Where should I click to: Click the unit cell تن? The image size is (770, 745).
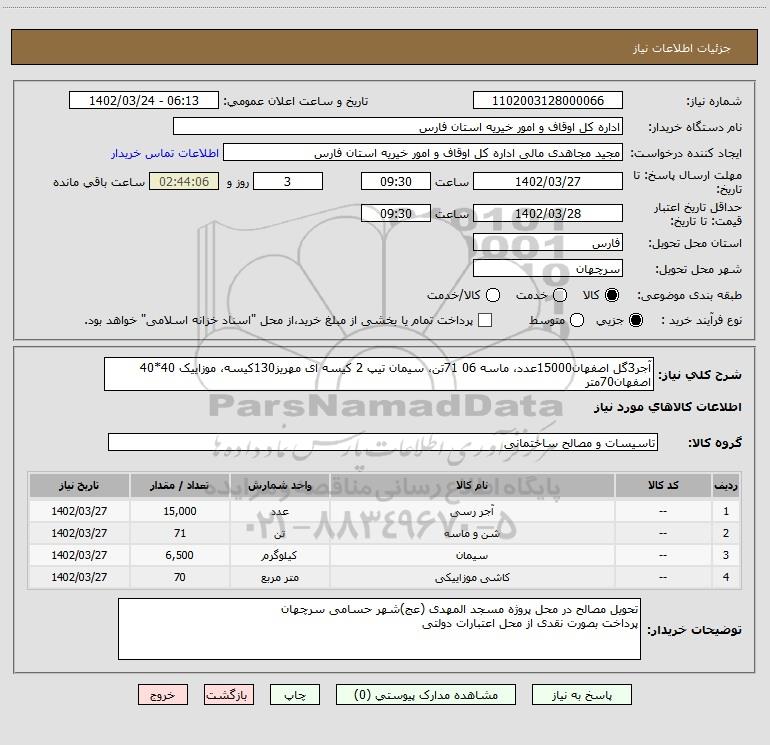click(x=279, y=533)
